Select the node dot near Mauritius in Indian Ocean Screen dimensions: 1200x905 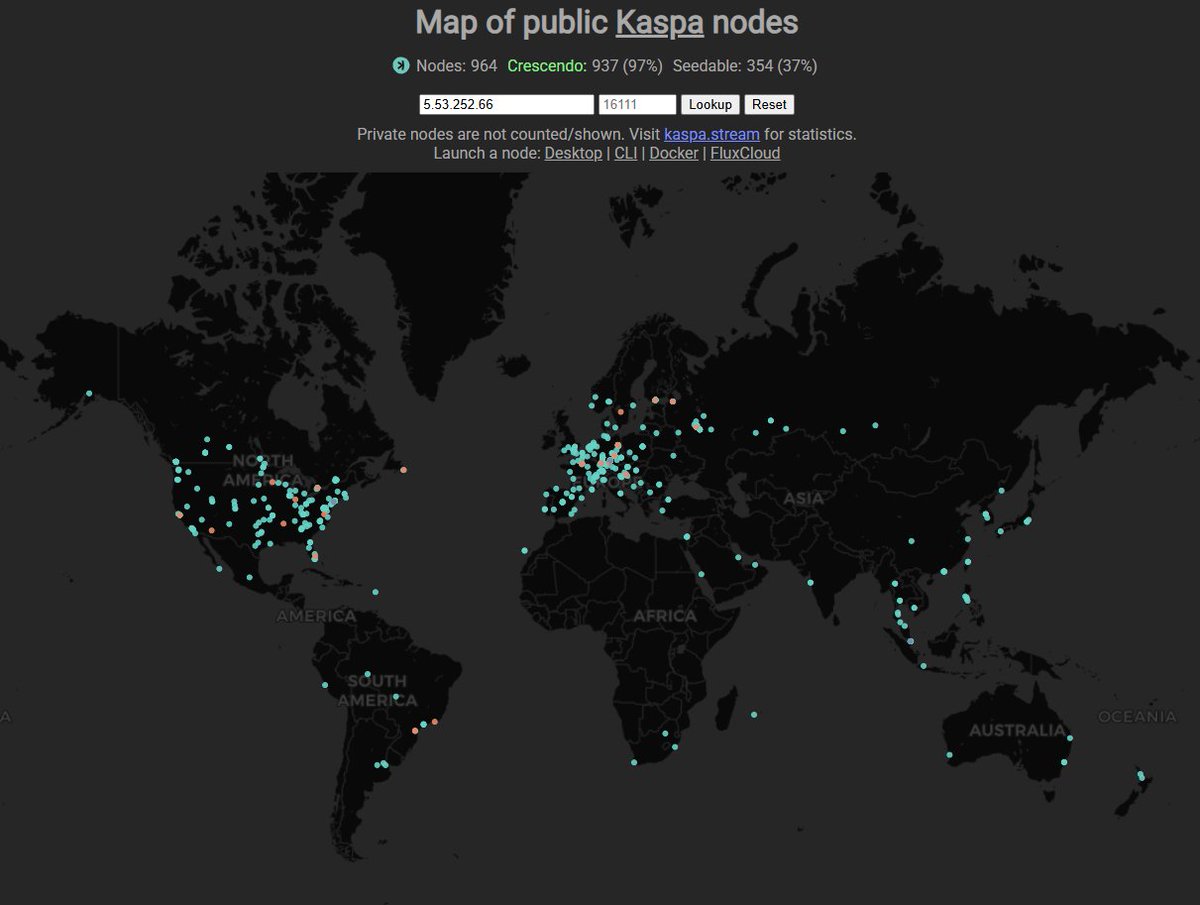click(754, 714)
